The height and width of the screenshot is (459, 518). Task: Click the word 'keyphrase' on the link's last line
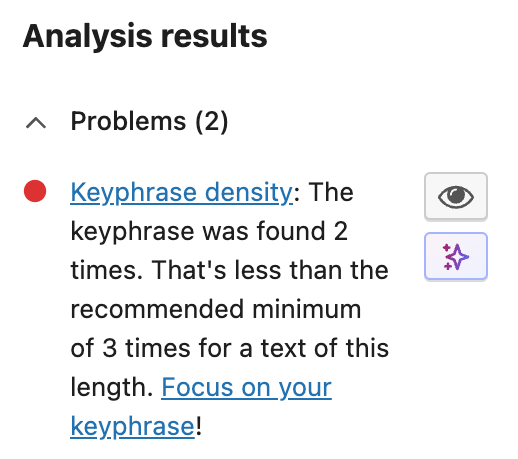click(x=132, y=426)
